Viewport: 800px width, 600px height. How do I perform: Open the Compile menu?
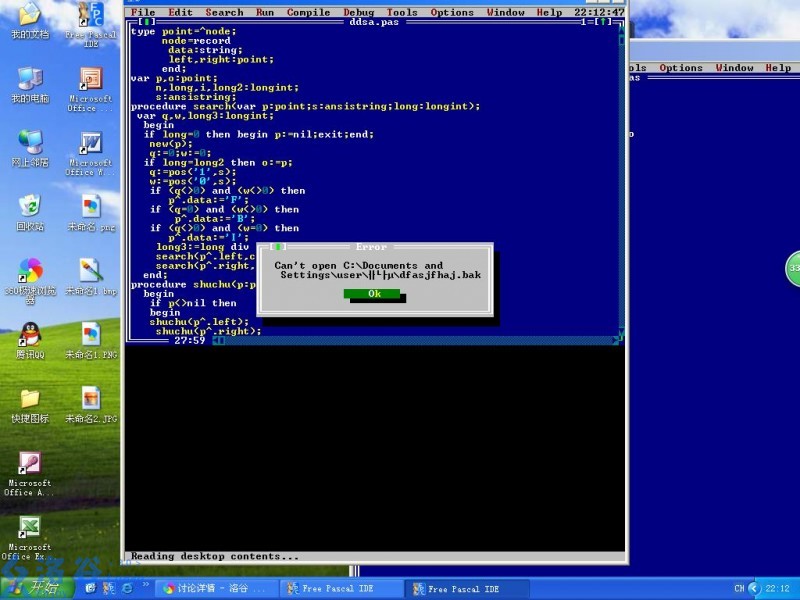(308, 12)
